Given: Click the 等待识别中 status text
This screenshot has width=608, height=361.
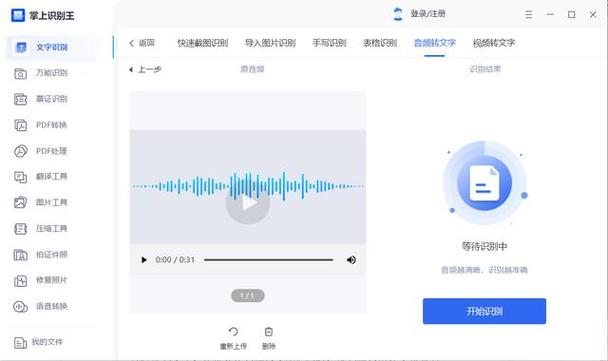Looking at the screenshot, I should [x=484, y=246].
